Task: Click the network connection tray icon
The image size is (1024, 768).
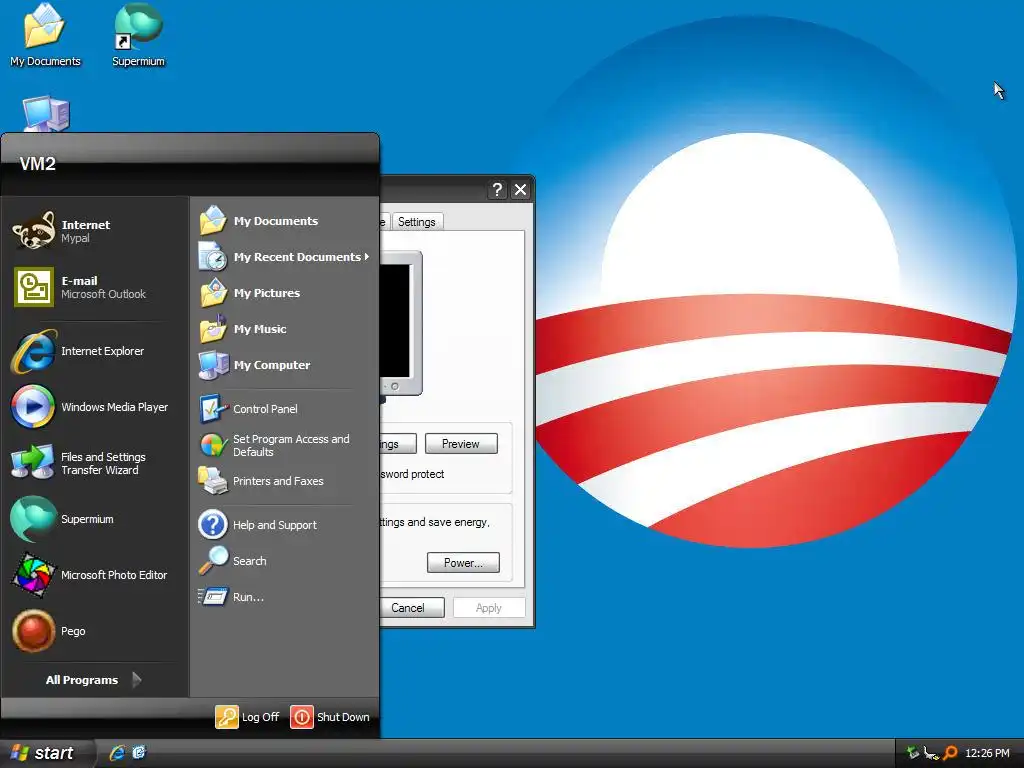Action: pos(931,753)
